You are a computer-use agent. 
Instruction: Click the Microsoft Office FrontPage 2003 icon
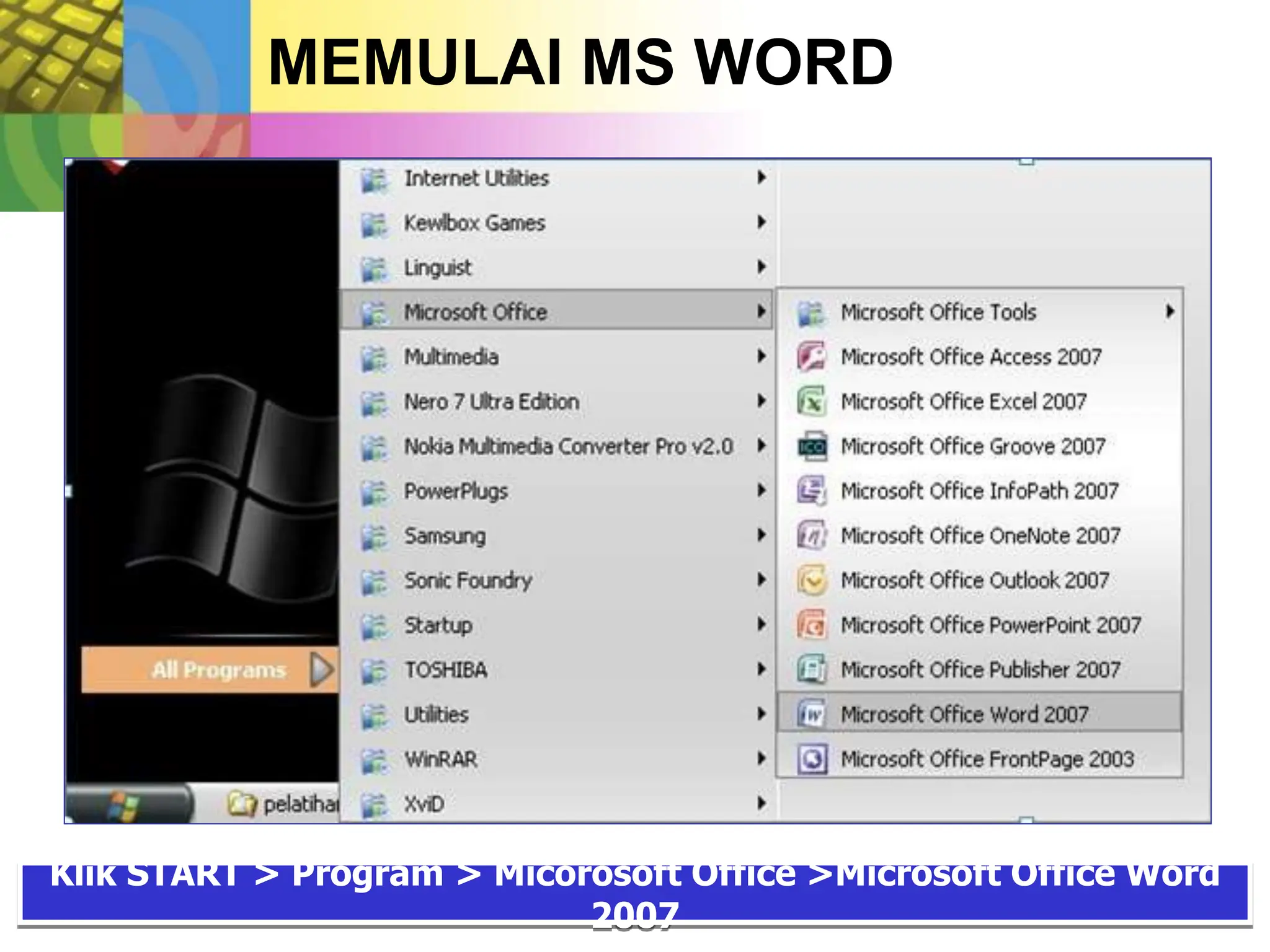(x=812, y=759)
